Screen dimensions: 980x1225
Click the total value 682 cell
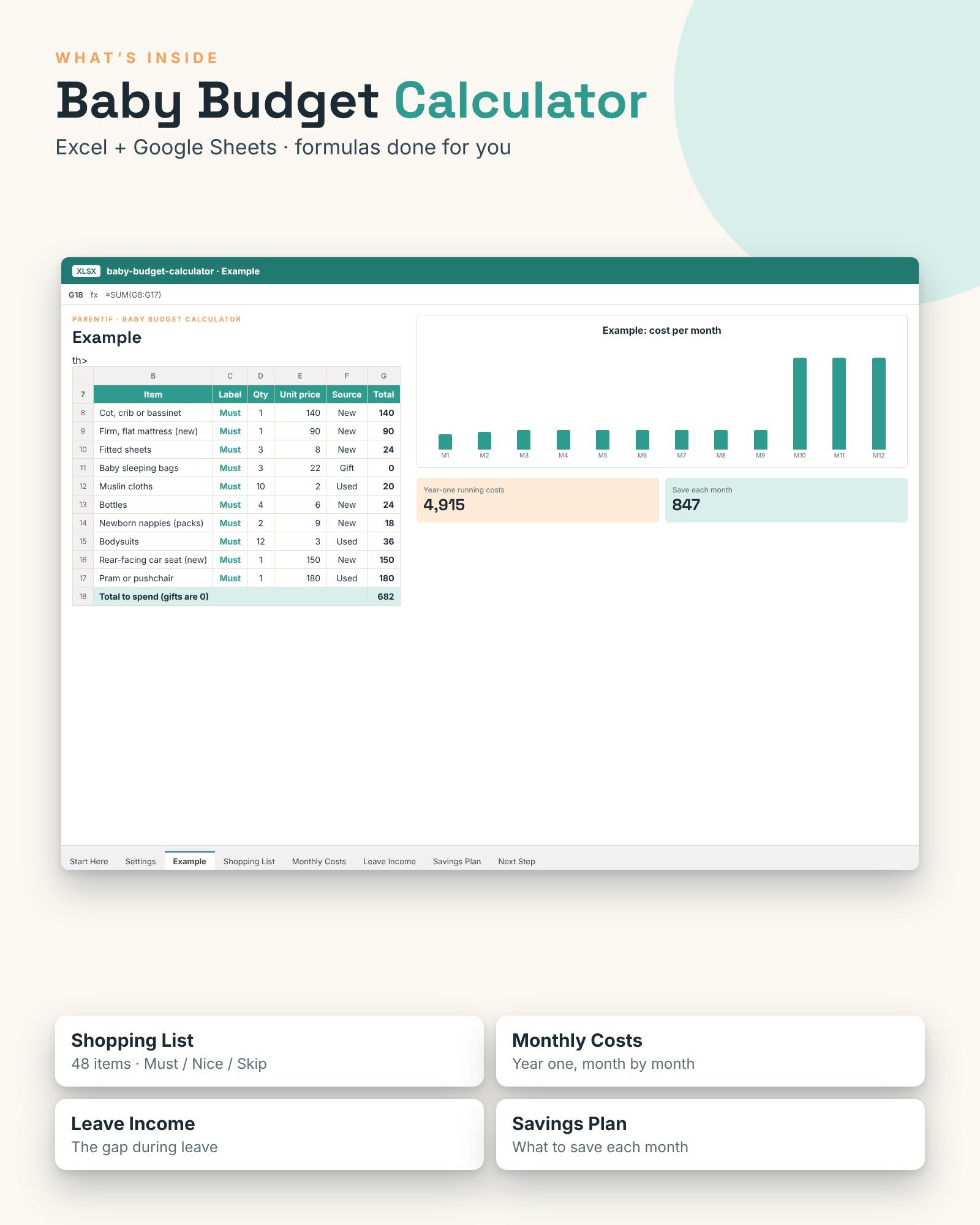(384, 597)
